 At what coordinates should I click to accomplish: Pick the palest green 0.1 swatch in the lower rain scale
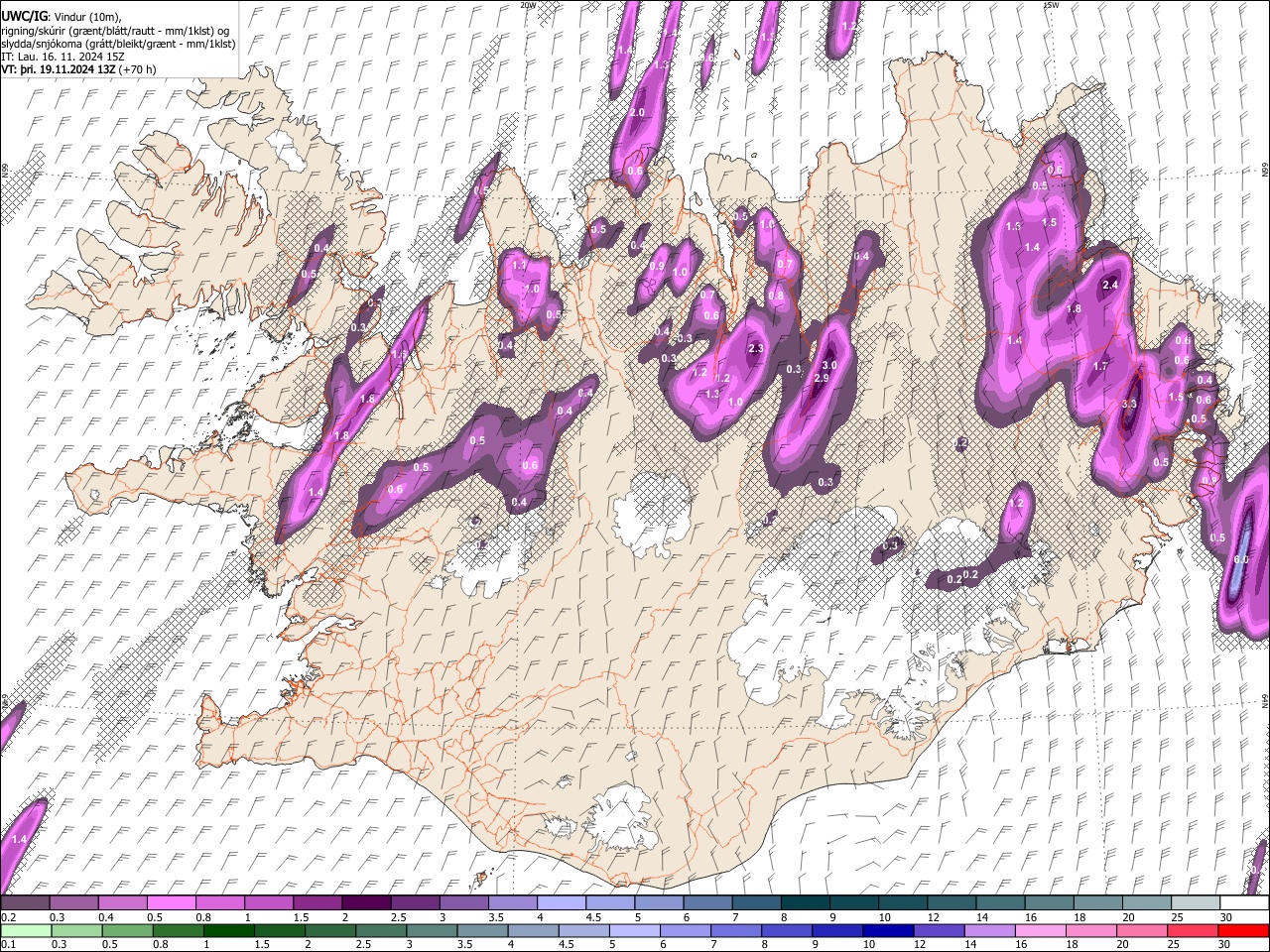point(25,930)
